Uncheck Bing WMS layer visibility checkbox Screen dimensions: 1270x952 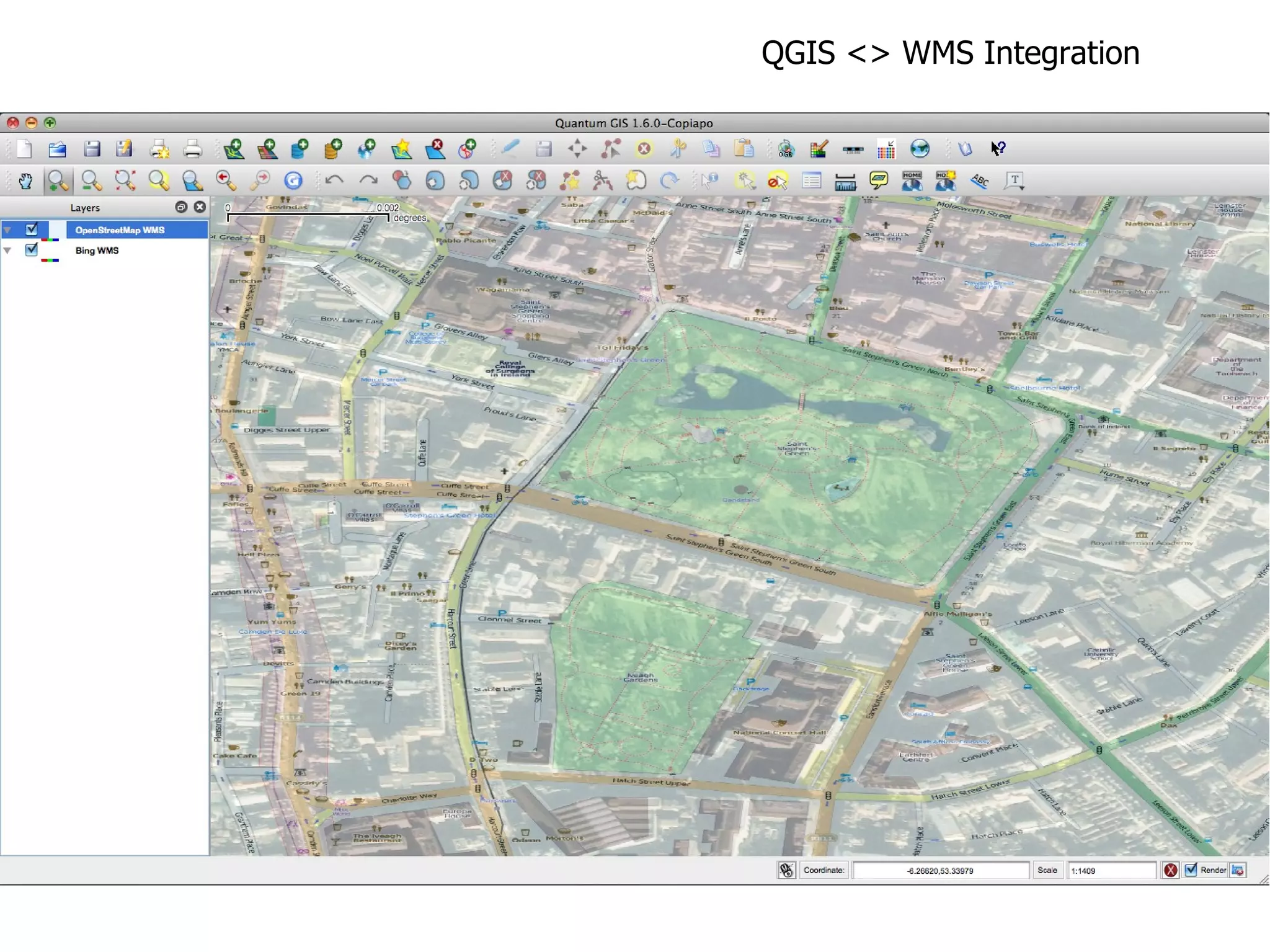tap(32, 250)
